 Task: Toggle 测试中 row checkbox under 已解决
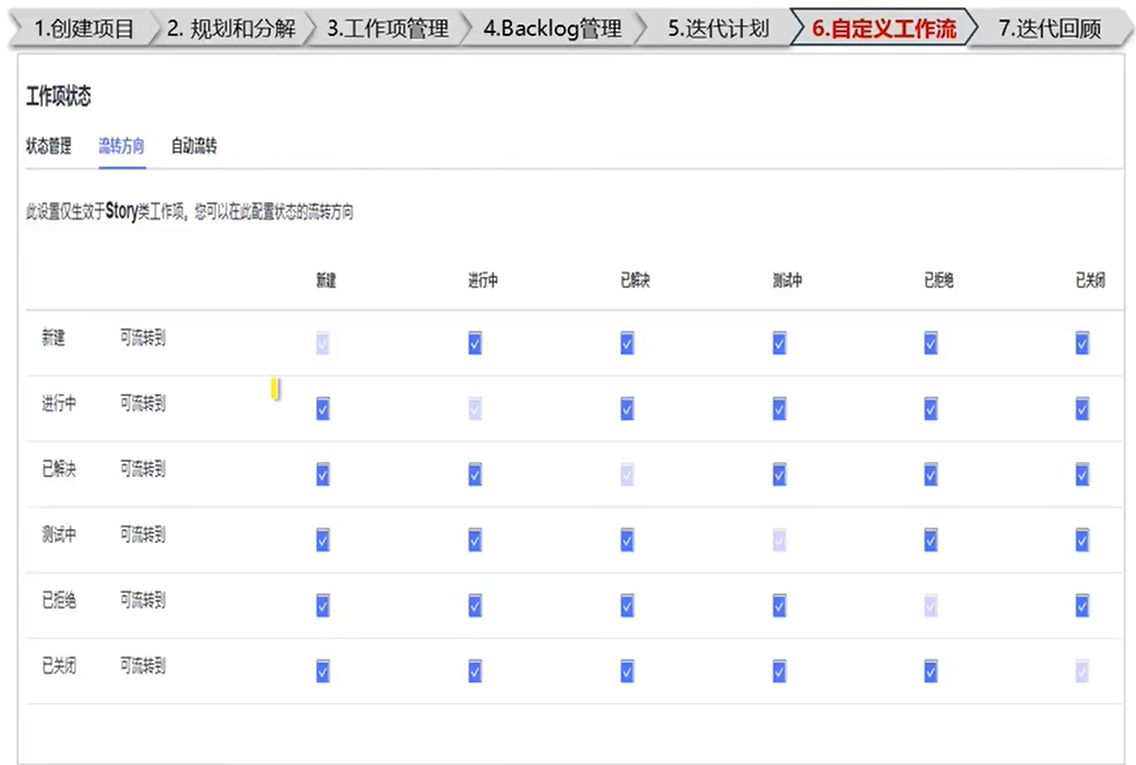pos(627,540)
